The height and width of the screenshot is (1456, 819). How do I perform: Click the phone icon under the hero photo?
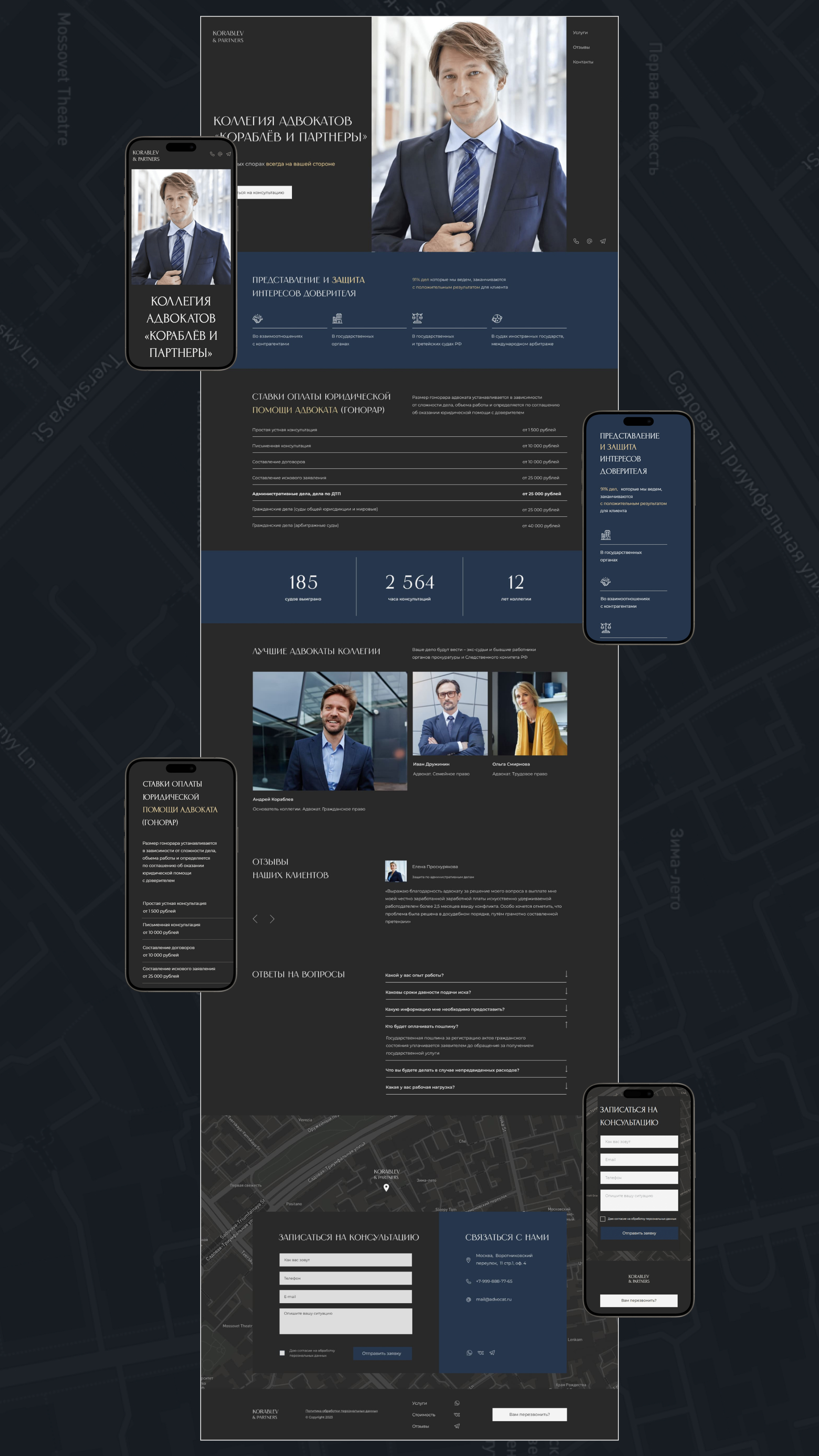pos(576,242)
